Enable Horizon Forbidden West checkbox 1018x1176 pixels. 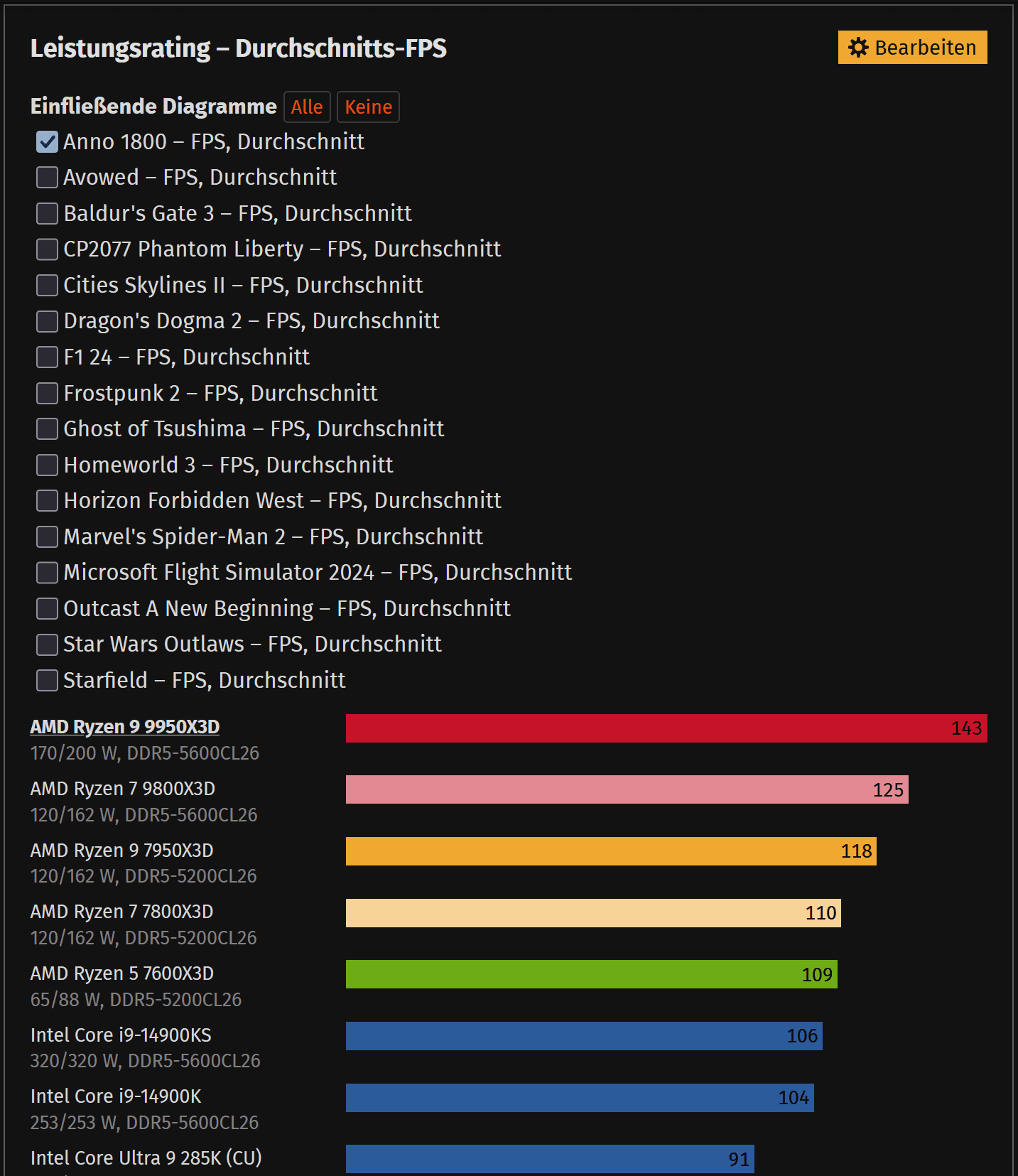click(x=47, y=501)
